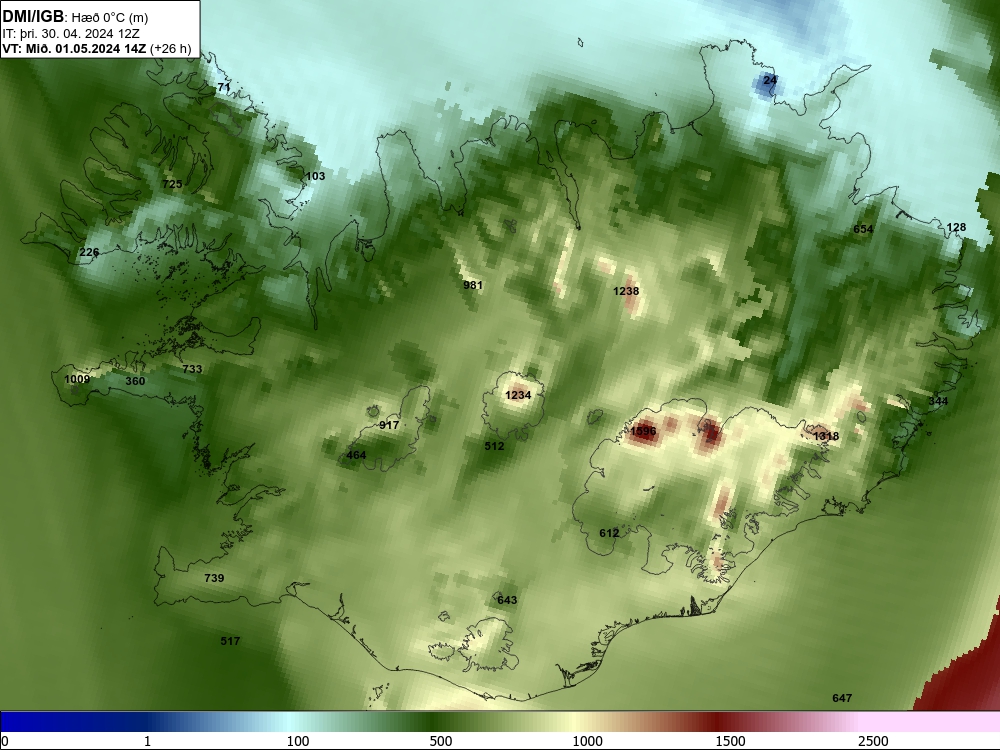The image size is (1000, 750).
Task: Click the 647 label in the southeast
Action: [x=842, y=698]
